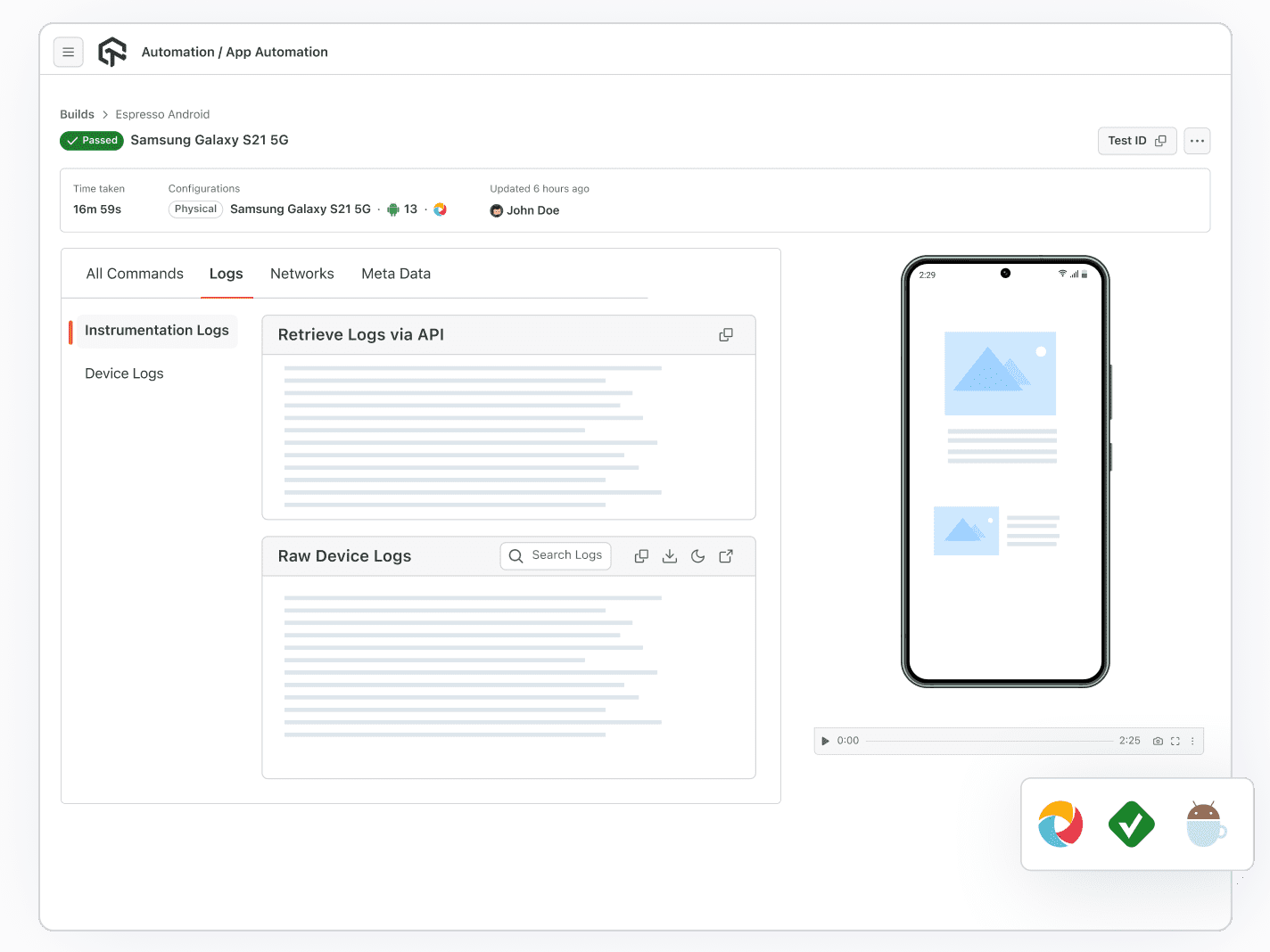This screenshot has width=1270, height=952.
Task: Copy the Test ID
Action: coord(1137,141)
